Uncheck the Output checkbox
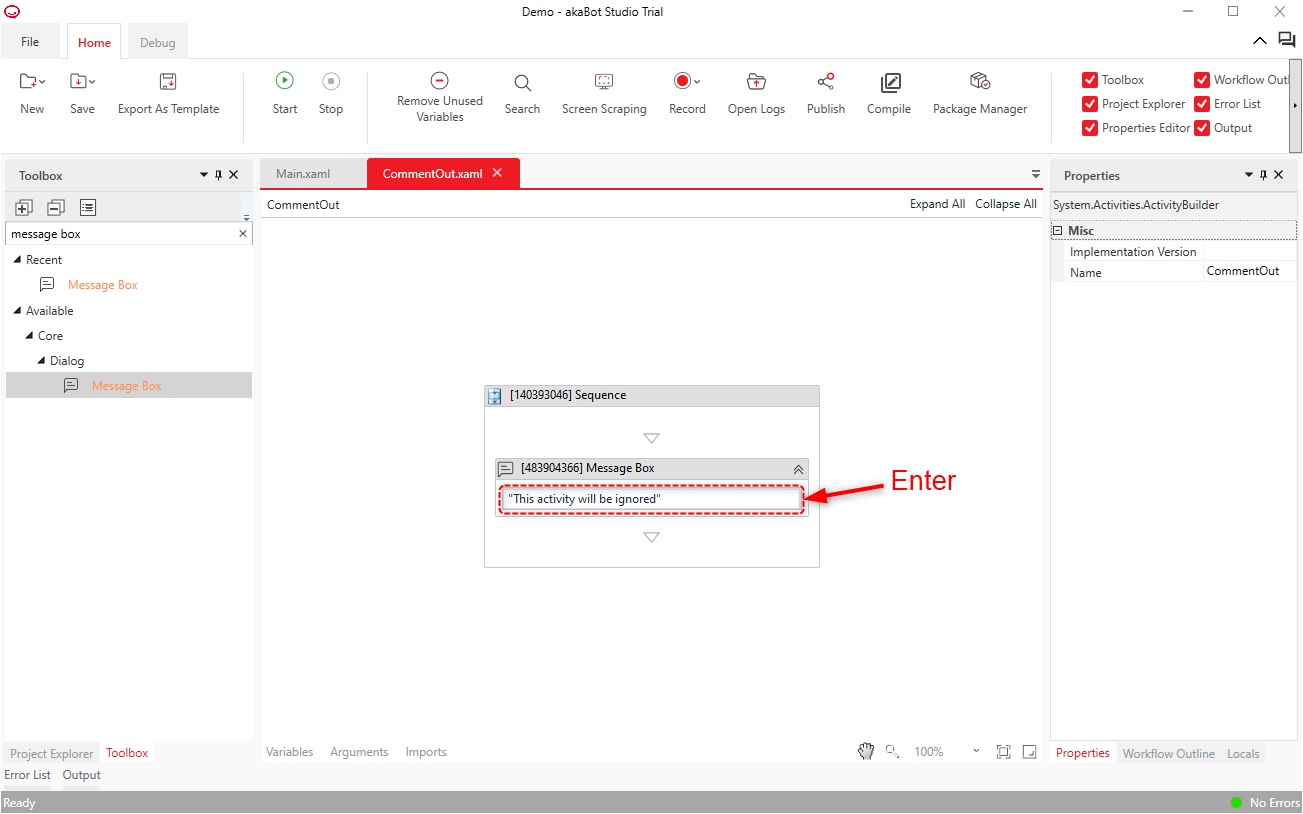 tap(1202, 128)
